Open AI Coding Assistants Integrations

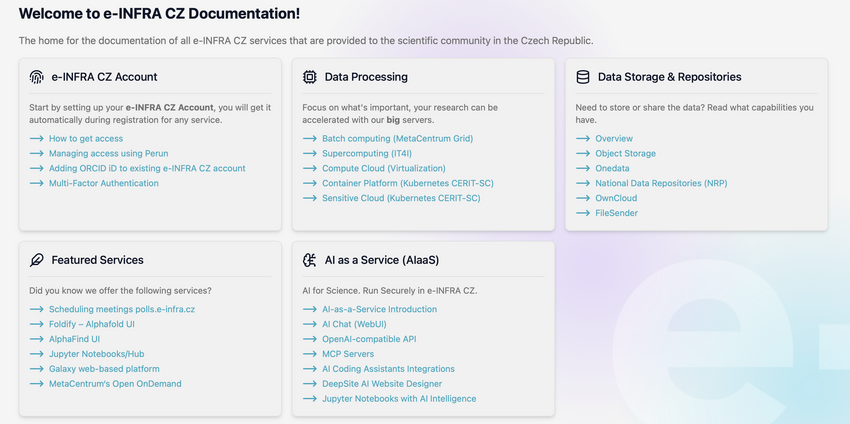pos(388,369)
